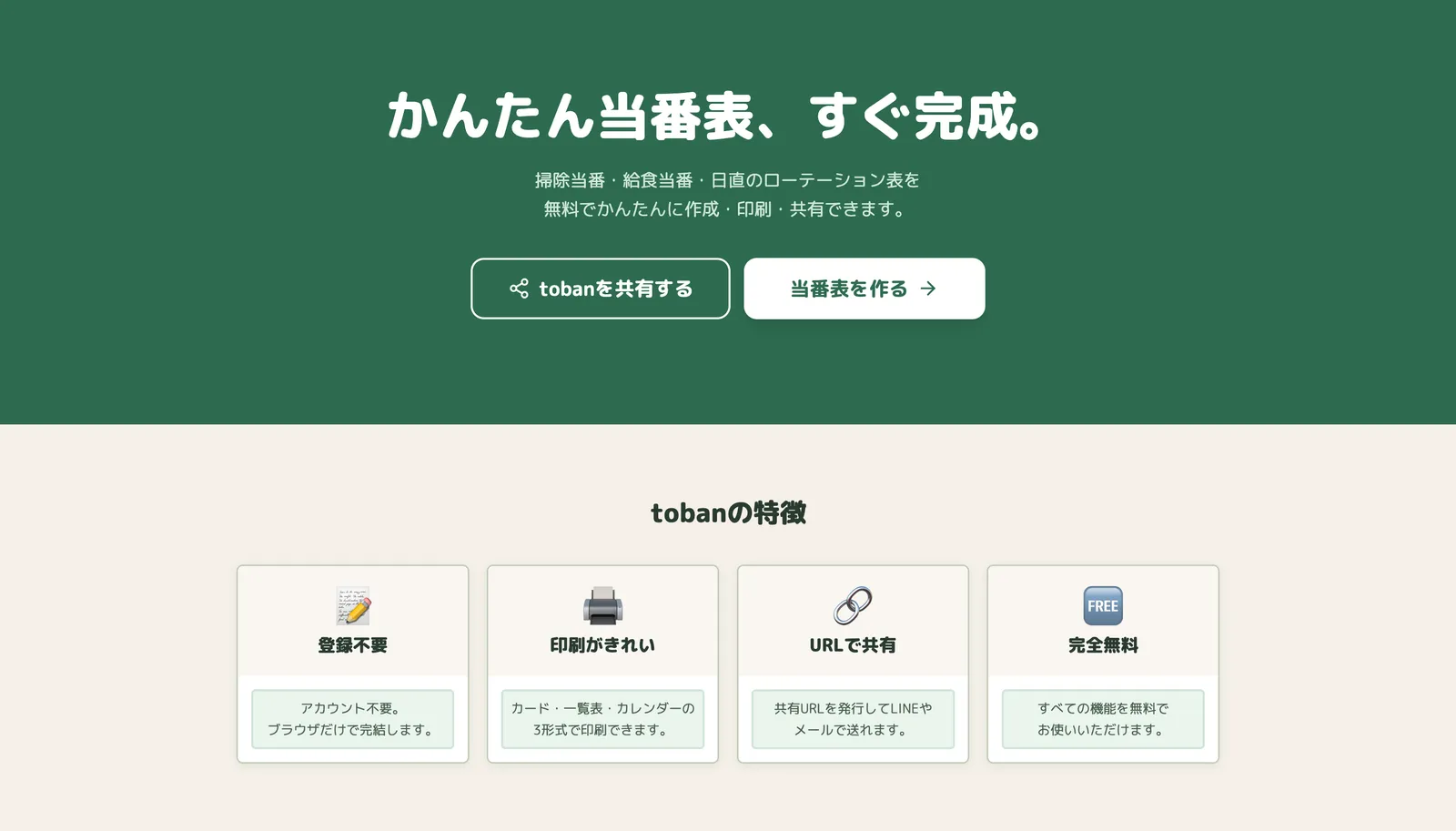Click the tobanを共有する button

point(601,289)
